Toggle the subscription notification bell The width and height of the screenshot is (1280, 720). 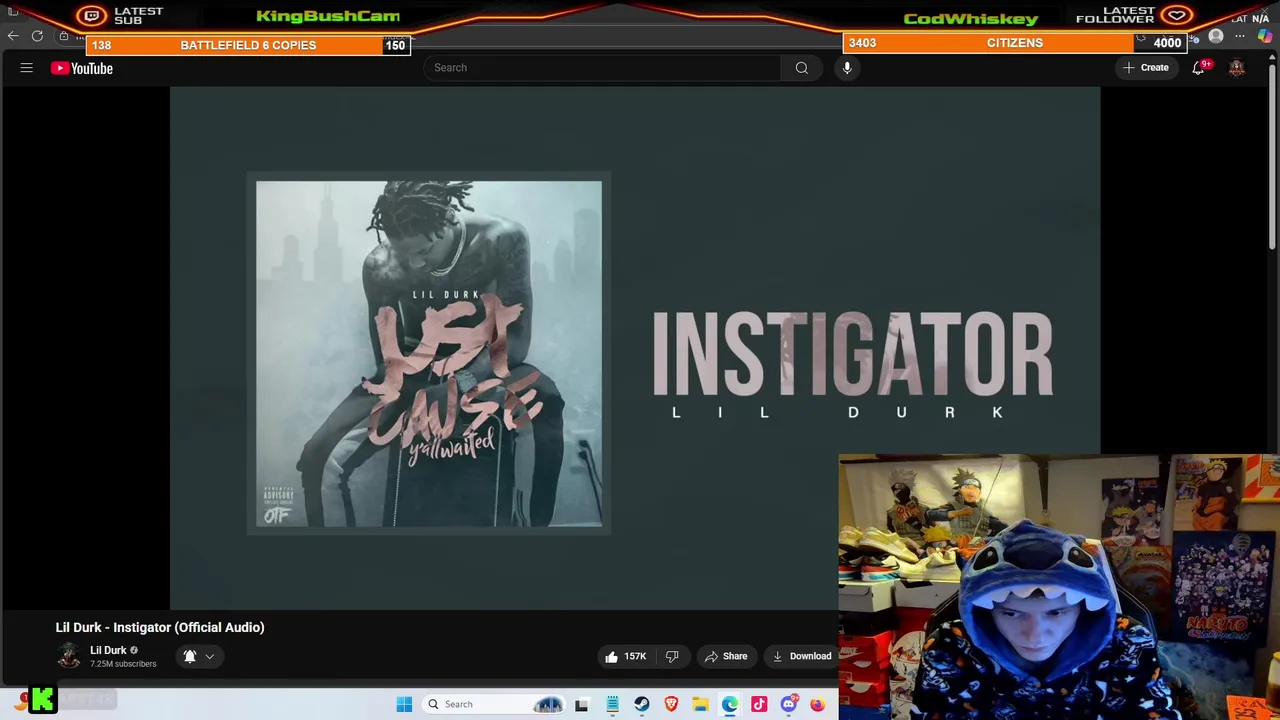[x=190, y=656]
